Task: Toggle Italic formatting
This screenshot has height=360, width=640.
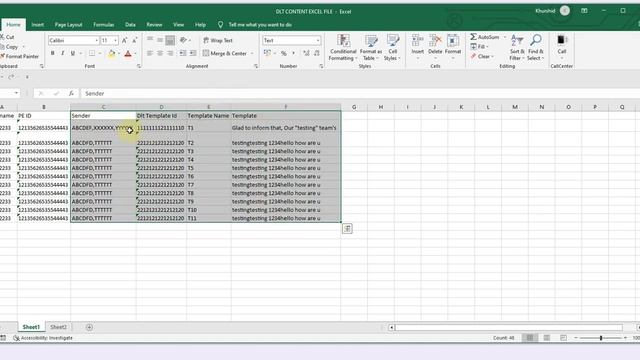Action: point(62,53)
